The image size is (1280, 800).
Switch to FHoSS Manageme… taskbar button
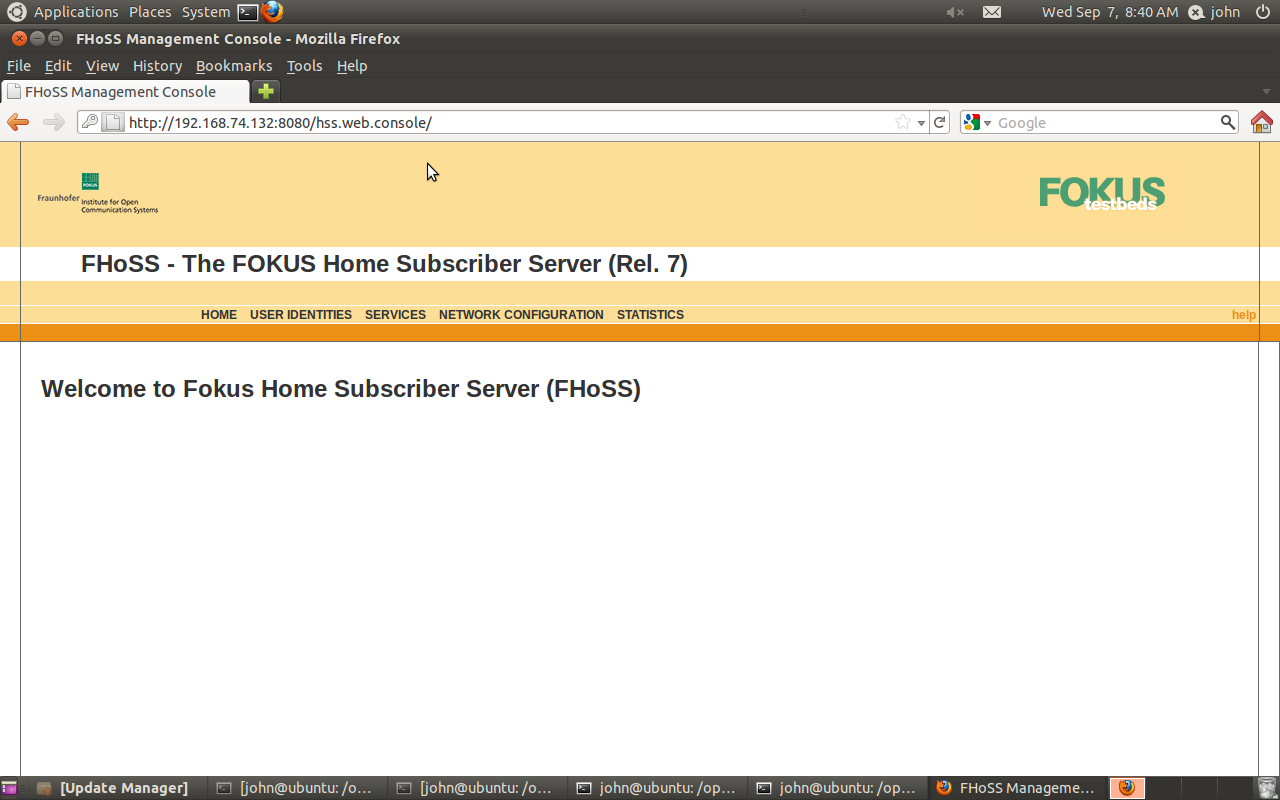[1018, 788]
